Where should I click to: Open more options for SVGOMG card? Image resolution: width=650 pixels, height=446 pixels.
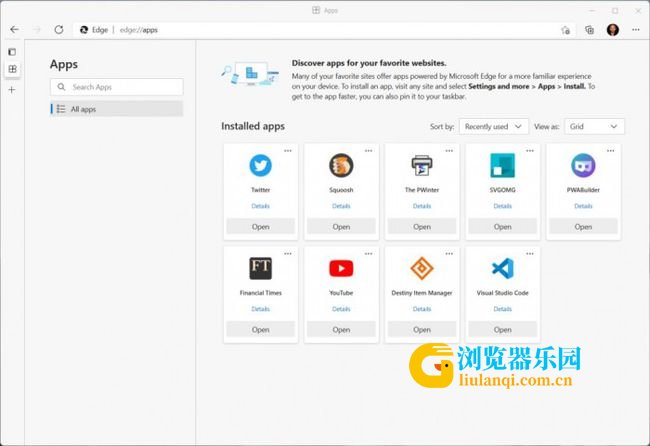[530, 151]
